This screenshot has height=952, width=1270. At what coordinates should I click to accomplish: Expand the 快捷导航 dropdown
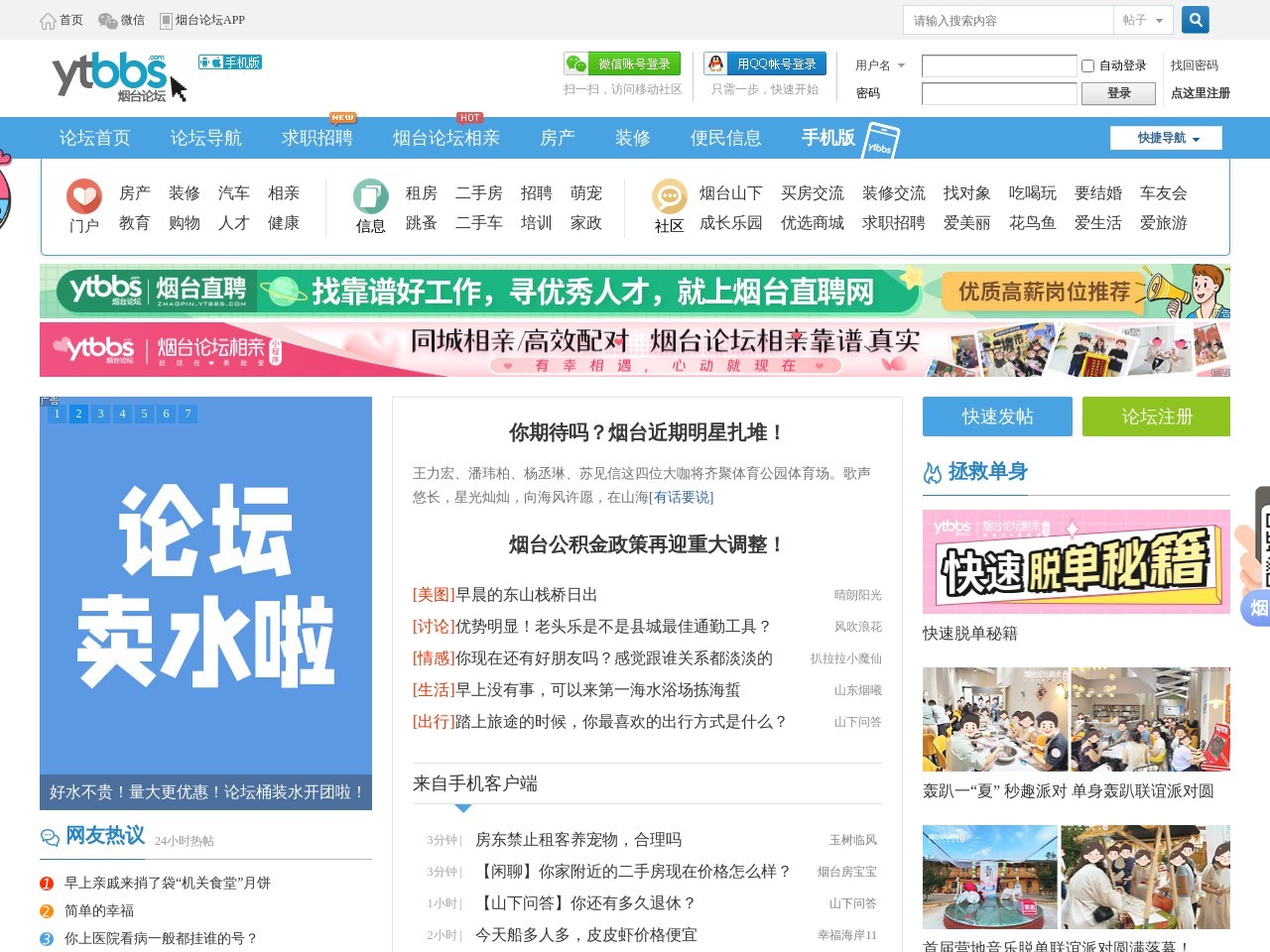click(x=1166, y=138)
